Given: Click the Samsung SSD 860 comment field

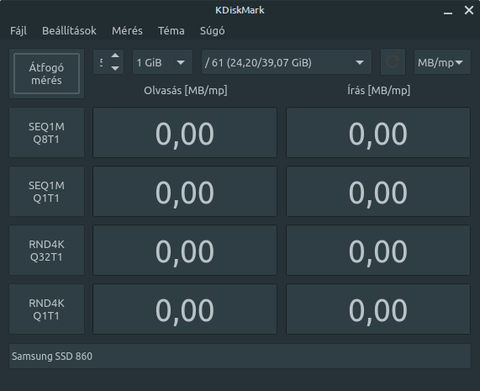Looking at the screenshot, I should (240, 356).
